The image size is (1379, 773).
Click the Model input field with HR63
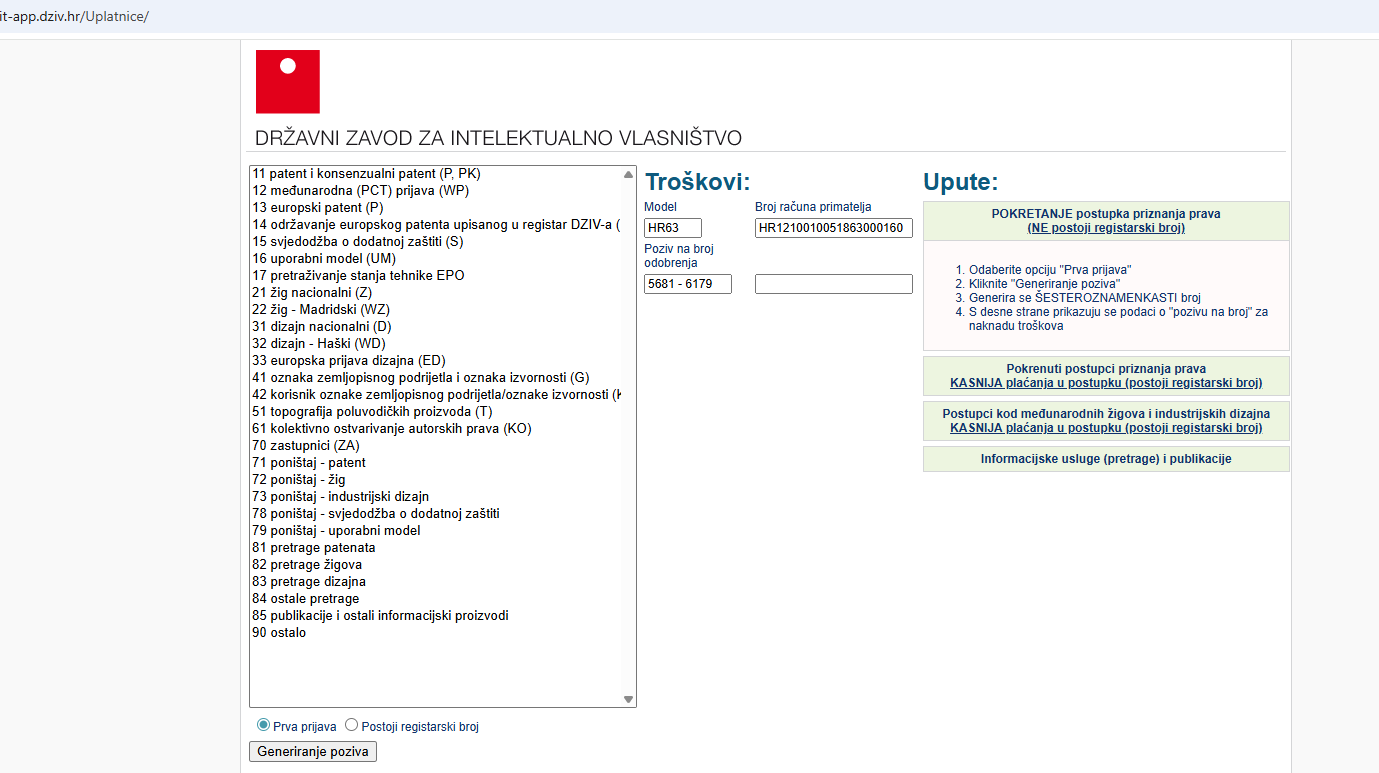[673, 228]
